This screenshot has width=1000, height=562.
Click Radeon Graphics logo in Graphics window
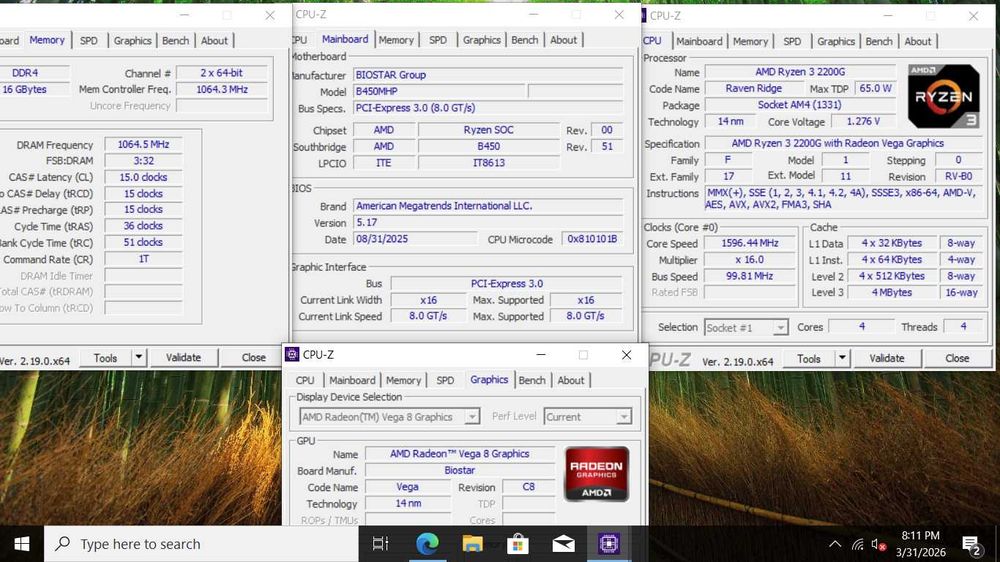pyautogui.click(x=596, y=473)
